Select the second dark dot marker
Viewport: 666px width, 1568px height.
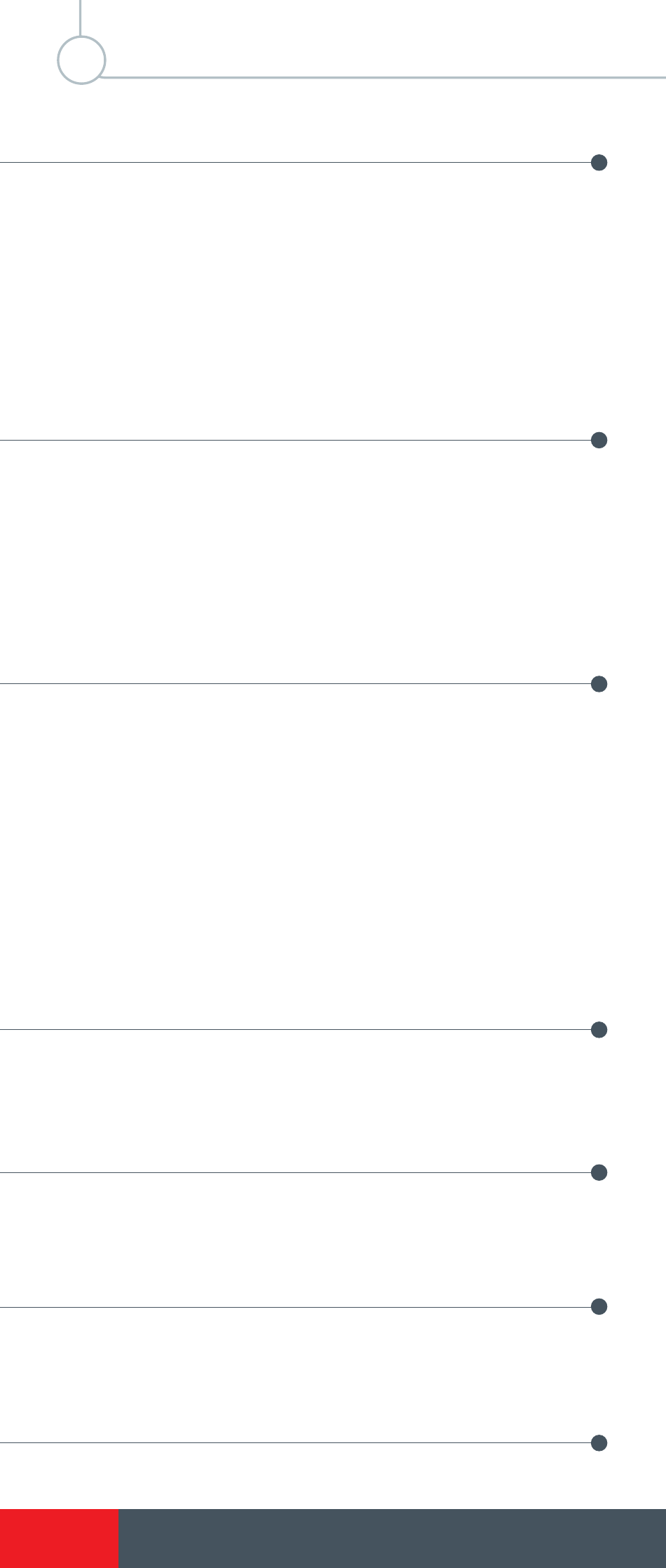pyautogui.click(x=599, y=440)
